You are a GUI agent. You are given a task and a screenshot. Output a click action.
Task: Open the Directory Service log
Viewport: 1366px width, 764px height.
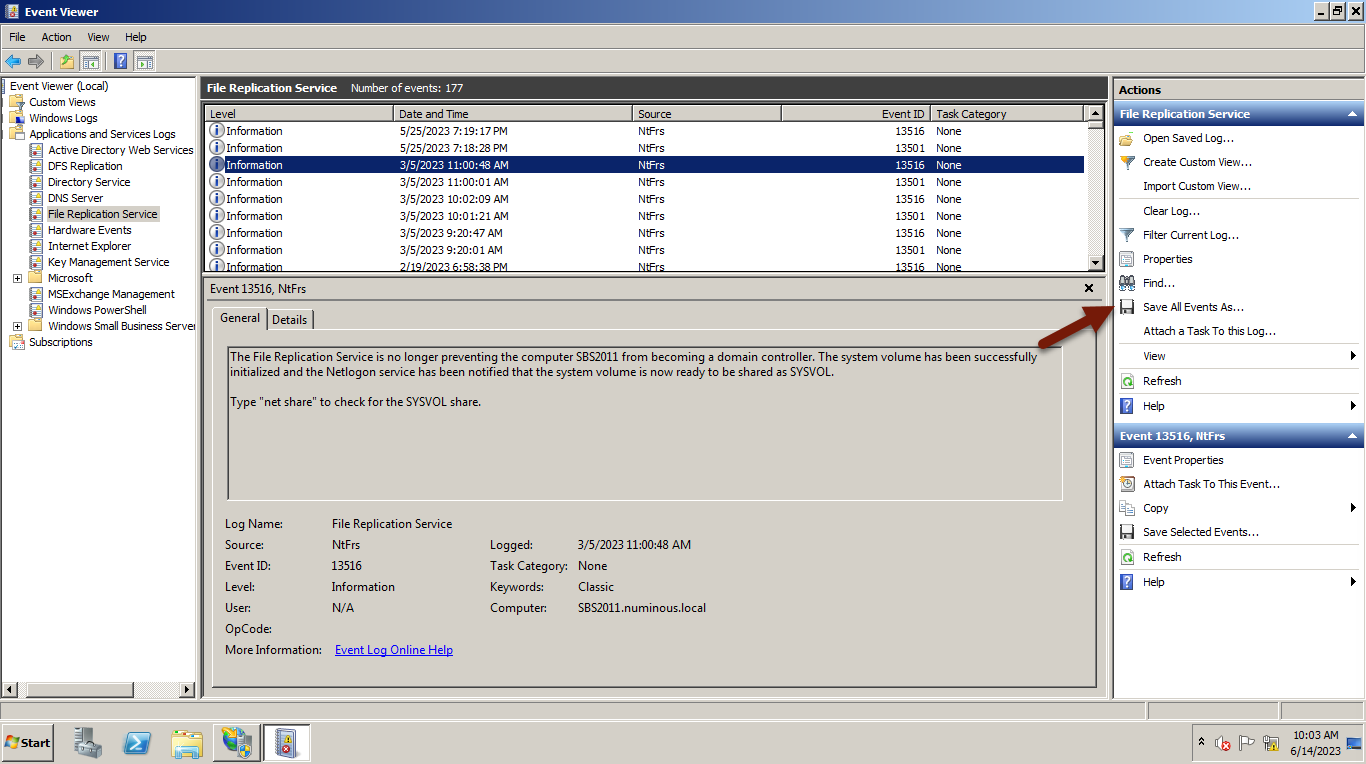[x=89, y=182]
